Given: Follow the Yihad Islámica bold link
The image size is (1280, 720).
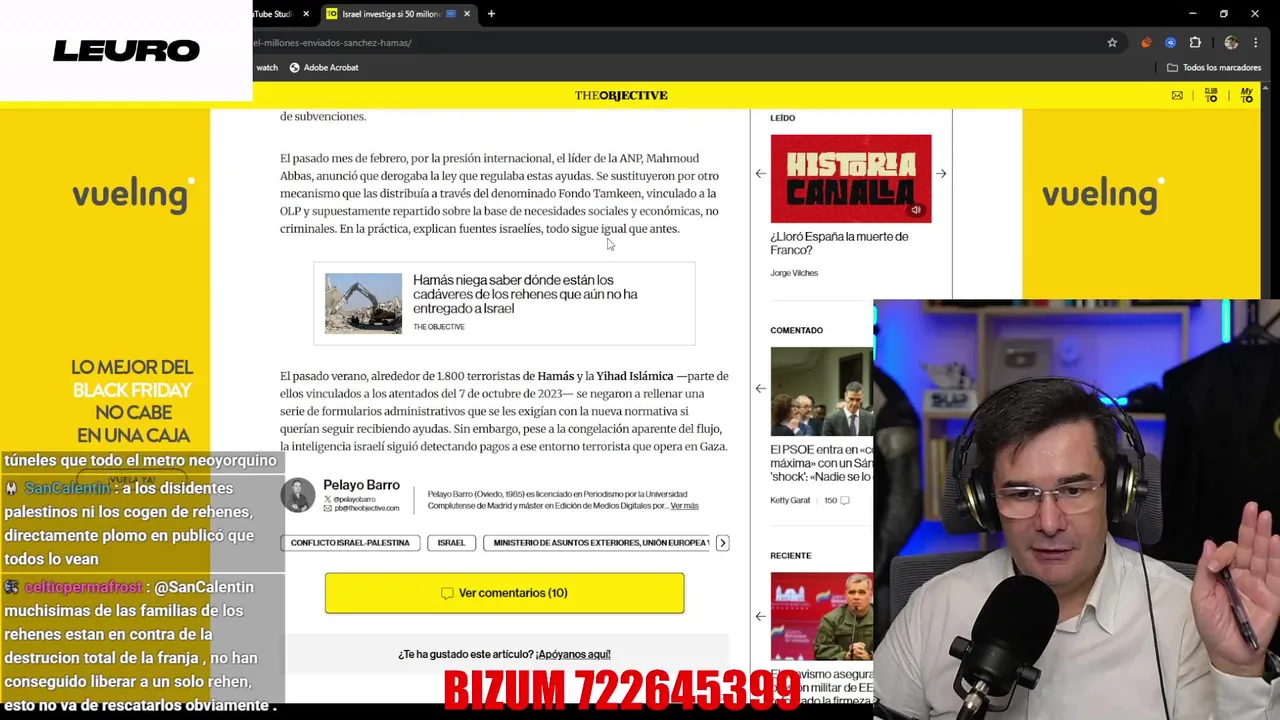Looking at the screenshot, I should pyautogui.click(x=634, y=376).
